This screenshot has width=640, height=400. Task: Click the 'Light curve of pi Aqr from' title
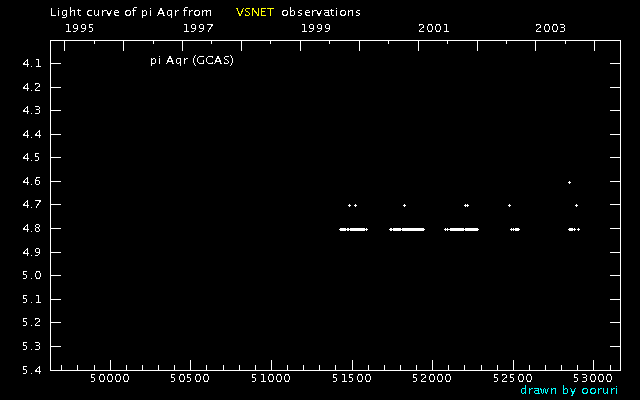pos(131,12)
